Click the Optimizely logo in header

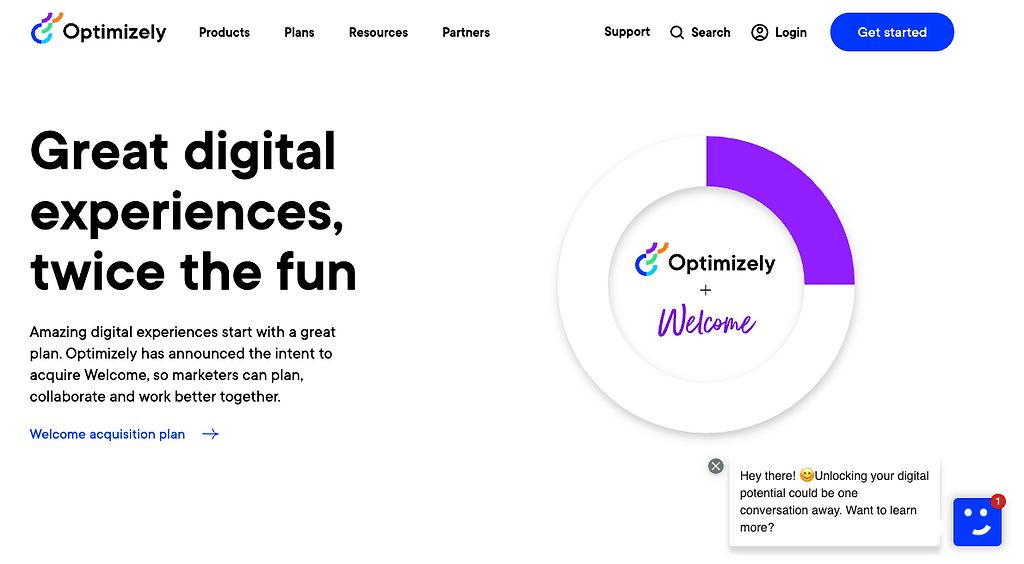click(x=99, y=29)
